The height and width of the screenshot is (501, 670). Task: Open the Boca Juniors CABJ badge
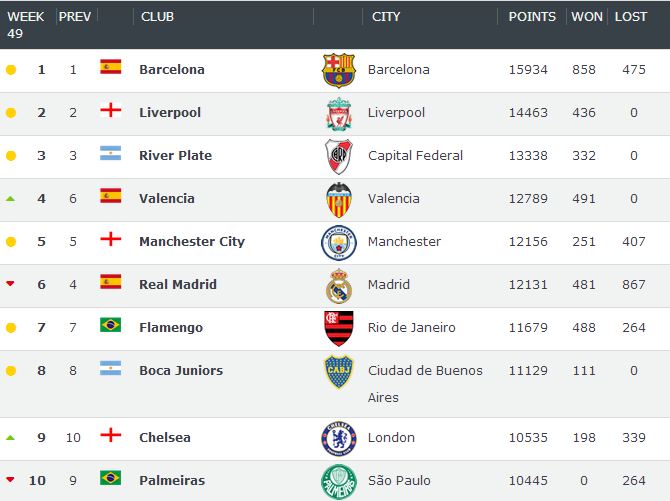(339, 371)
